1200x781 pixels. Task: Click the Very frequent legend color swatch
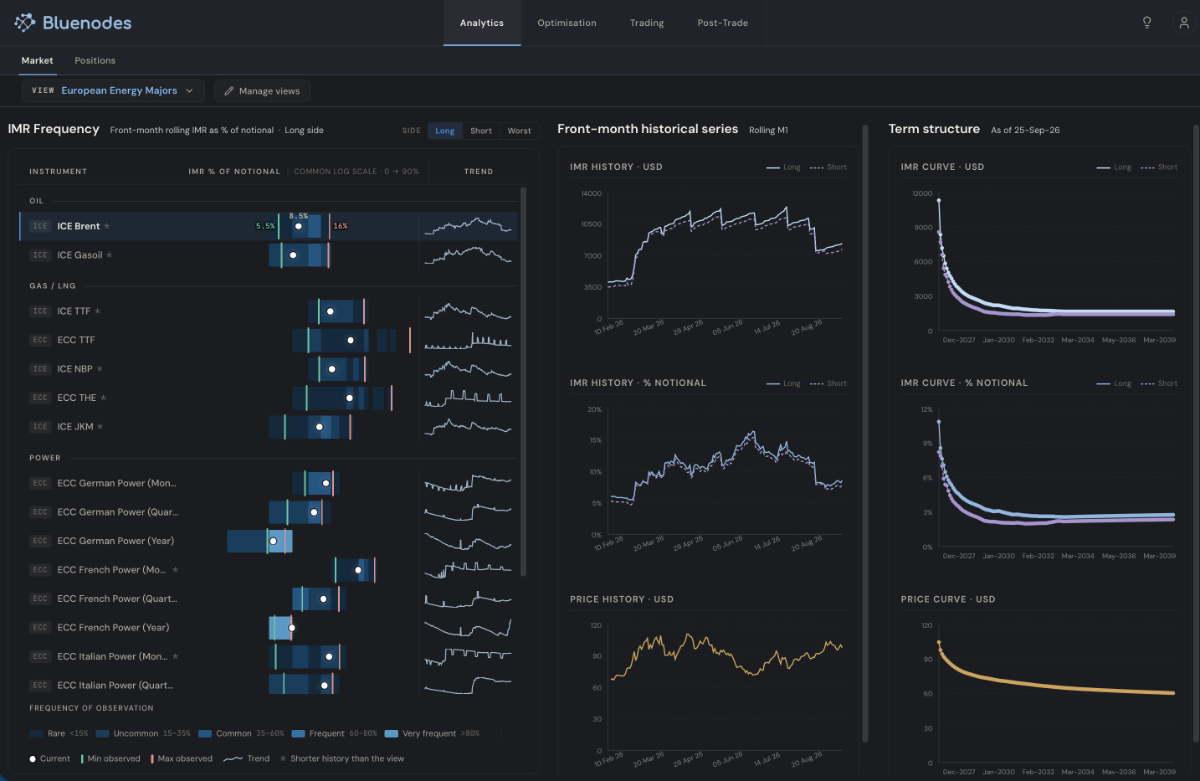pos(391,734)
